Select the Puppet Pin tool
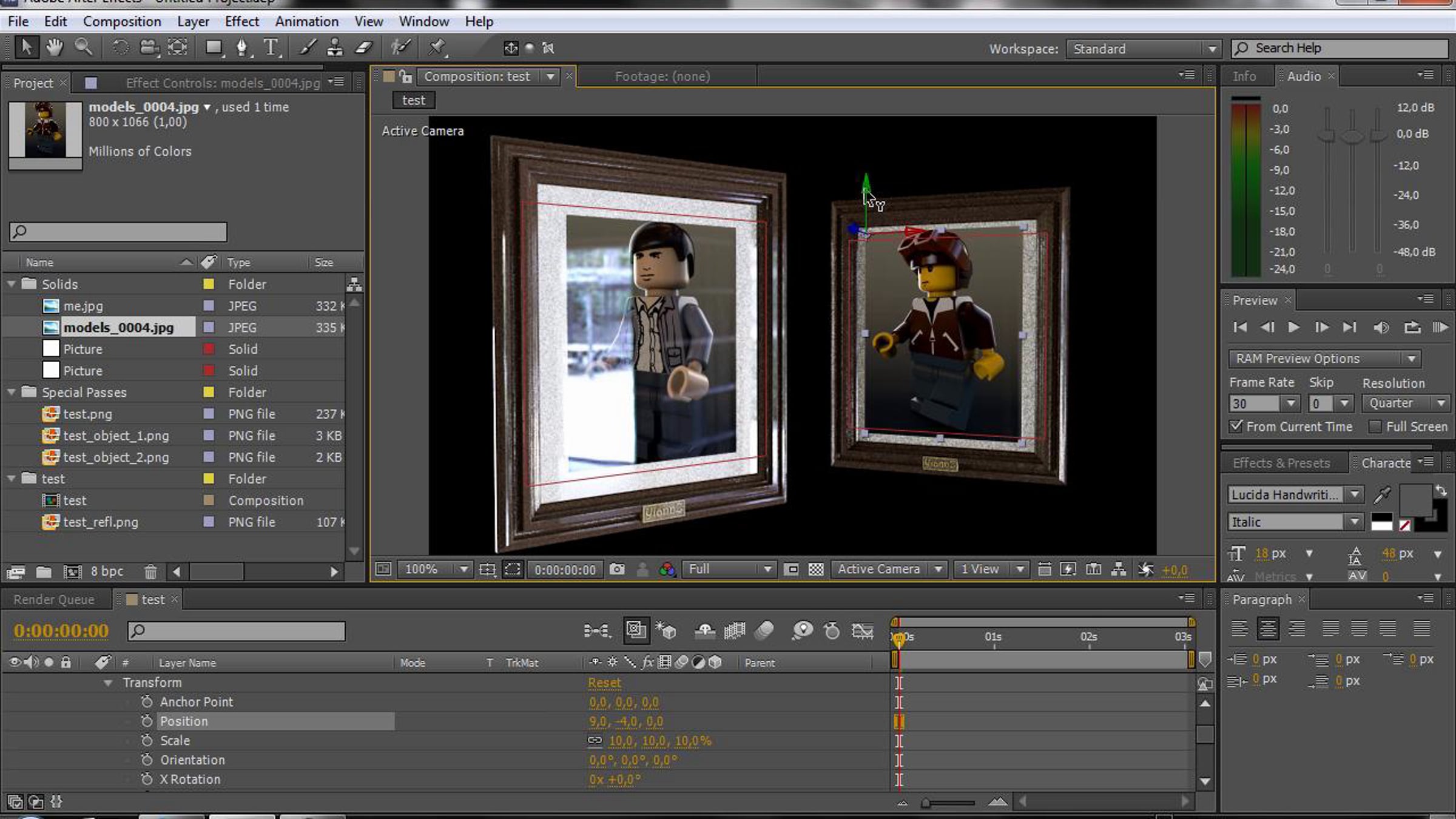Image resolution: width=1456 pixels, height=819 pixels. pos(437,47)
